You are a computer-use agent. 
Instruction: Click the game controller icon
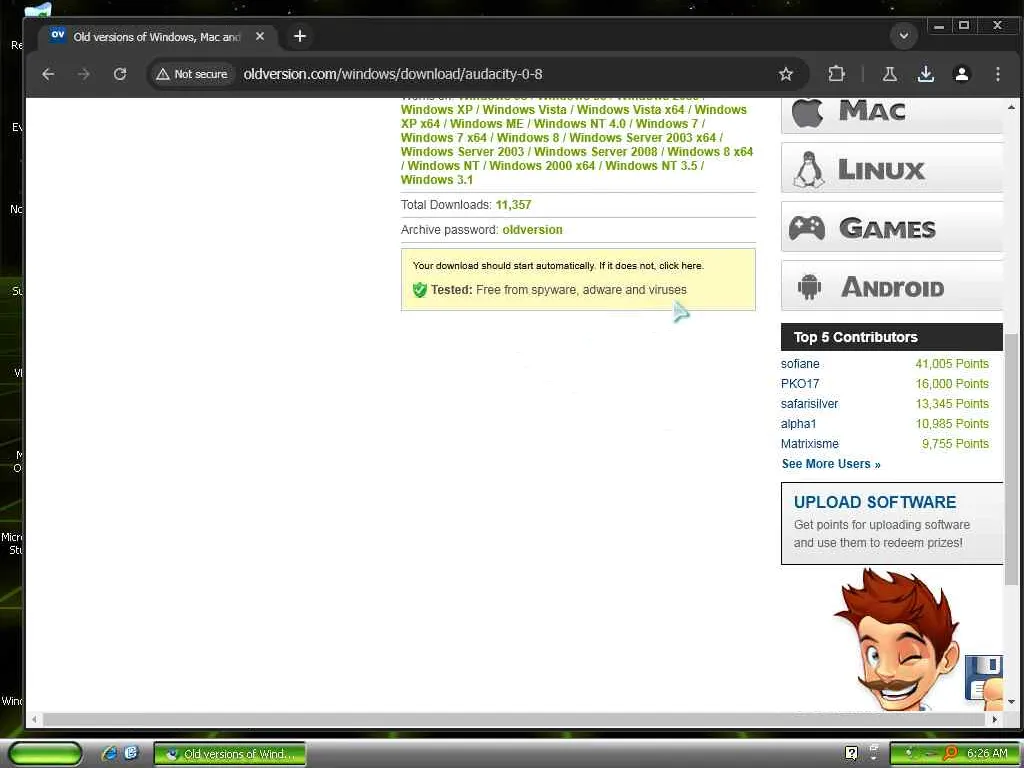point(807,228)
